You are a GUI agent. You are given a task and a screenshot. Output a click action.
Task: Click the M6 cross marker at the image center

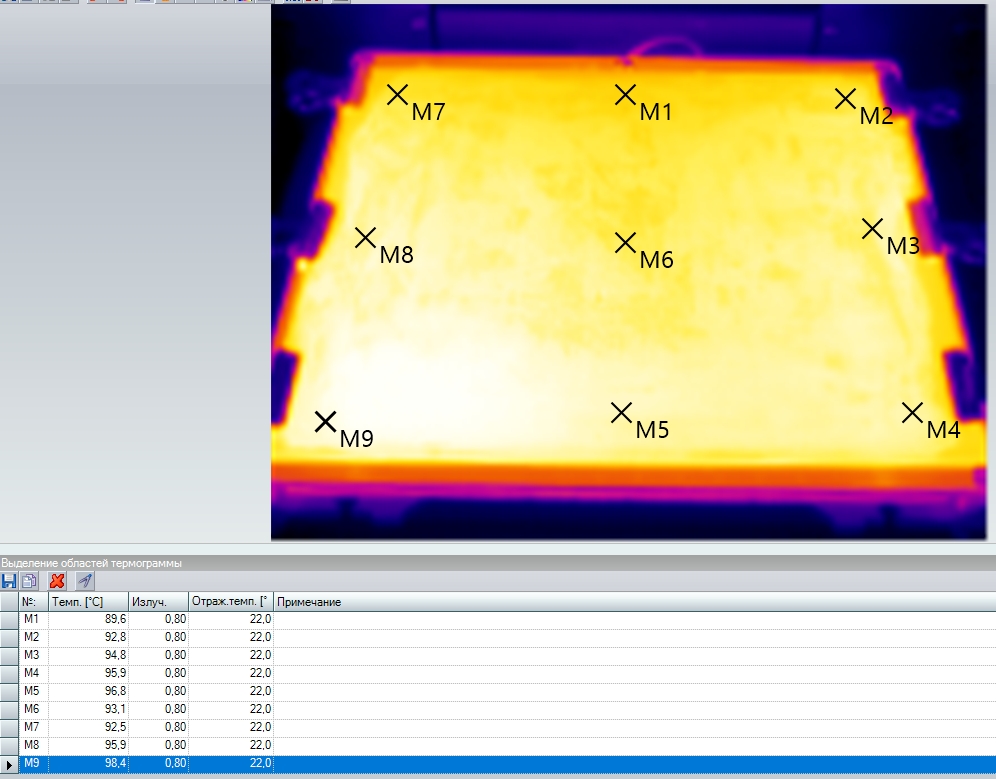626,242
